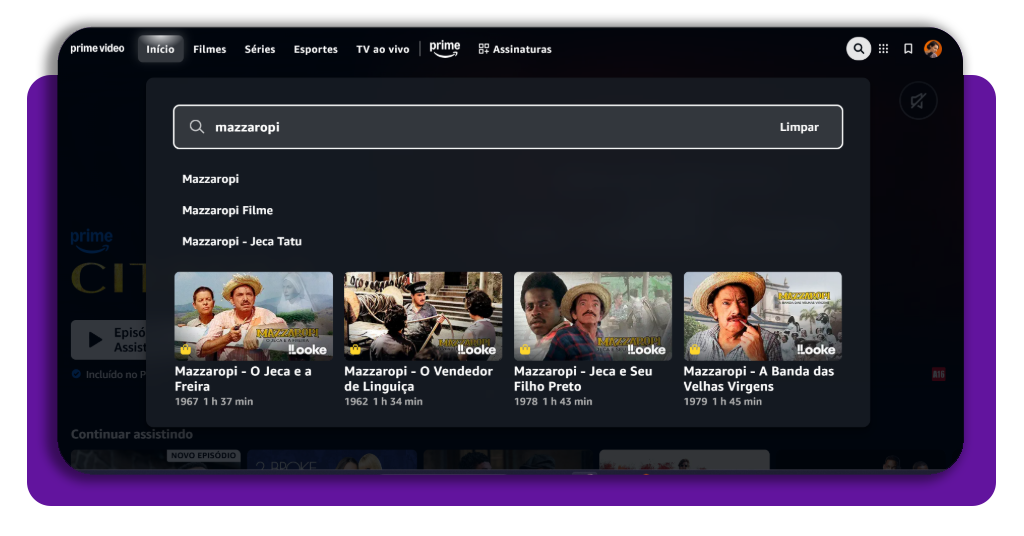Screen dimensions: 1024x536
Task: Click the 1979 1 h 45 min details
Action: [723, 402]
